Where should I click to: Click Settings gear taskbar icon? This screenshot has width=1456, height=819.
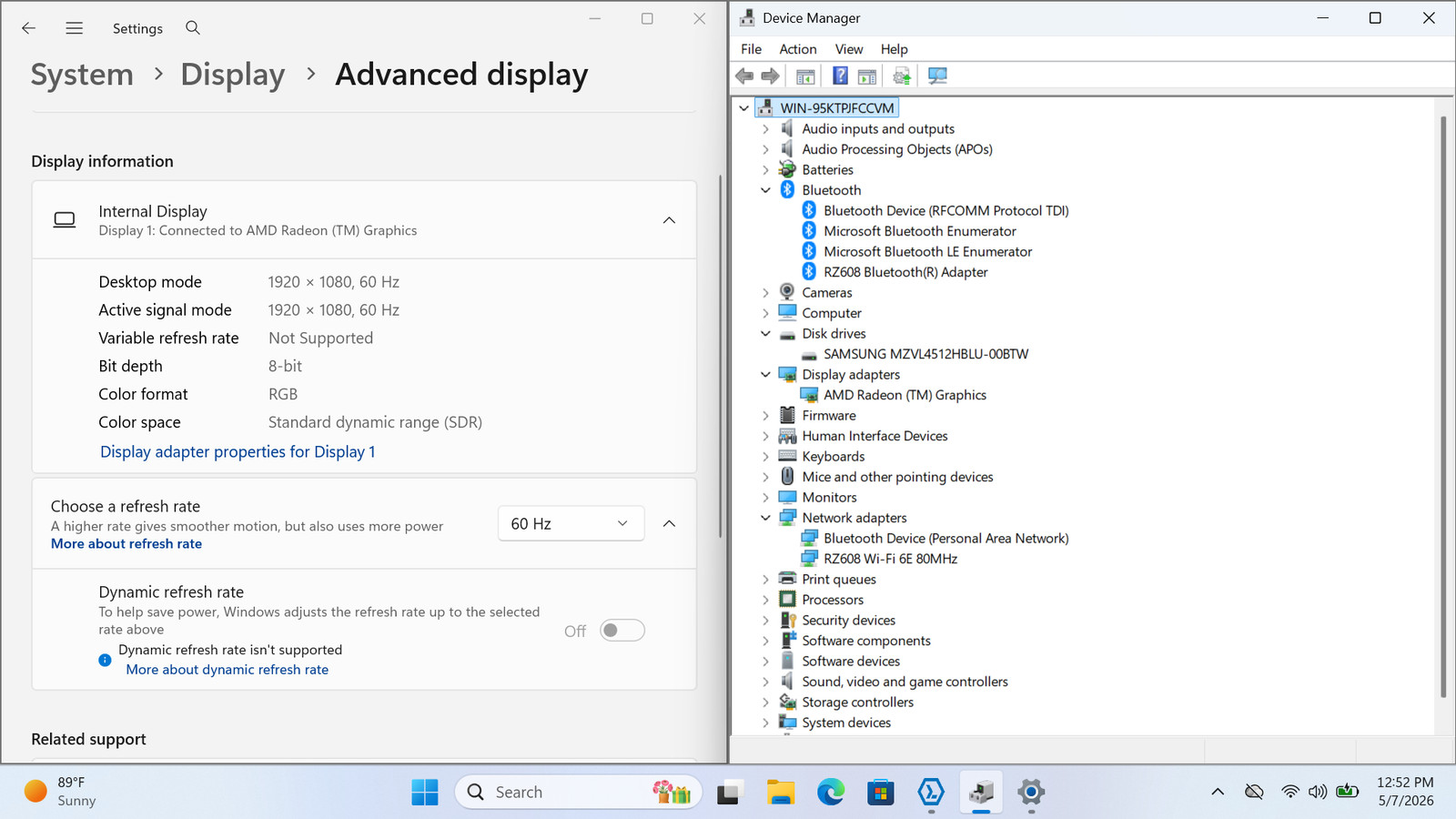click(x=1031, y=793)
